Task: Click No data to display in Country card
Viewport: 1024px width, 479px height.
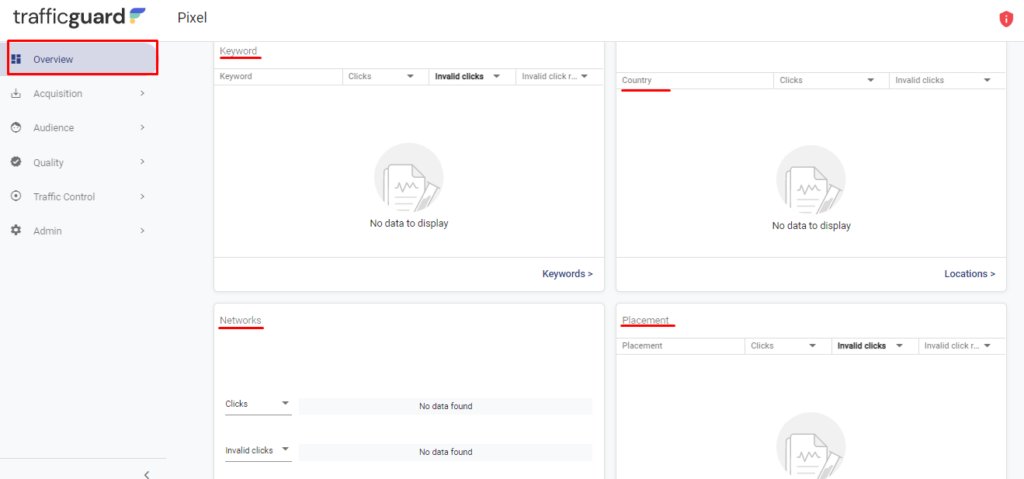Action: point(811,226)
